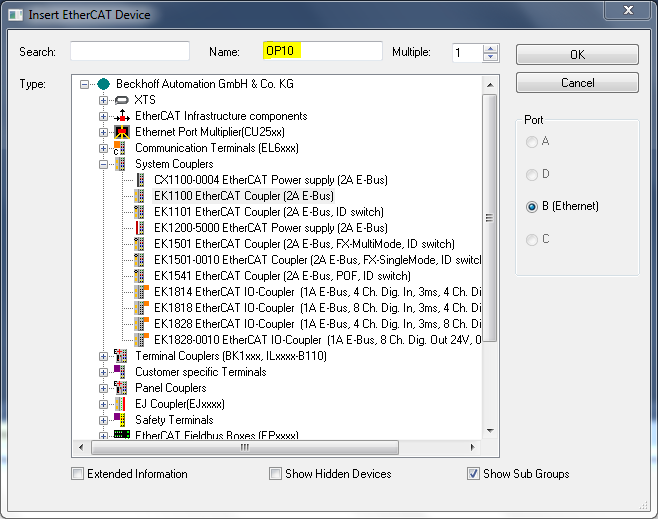Screen dimensions: 658x519
Task: Increase the Multiple value with up arrow
Action: (x=490, y=48)
